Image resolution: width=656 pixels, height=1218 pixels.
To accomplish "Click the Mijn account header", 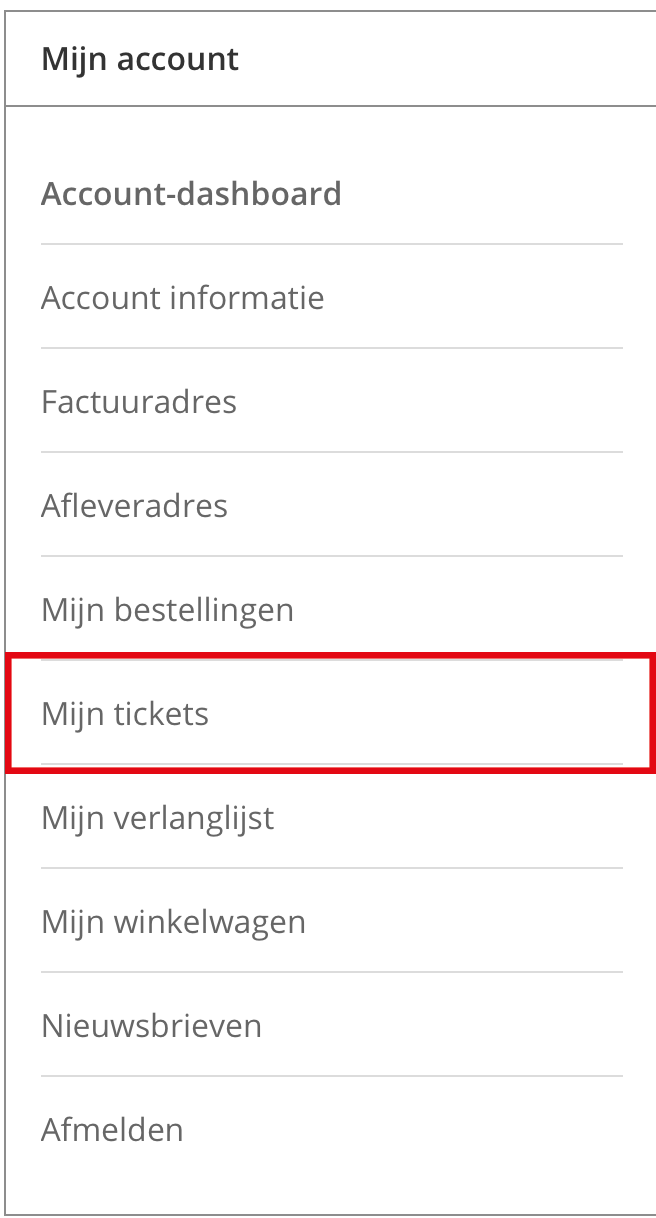I will click(x=140, y=58).
